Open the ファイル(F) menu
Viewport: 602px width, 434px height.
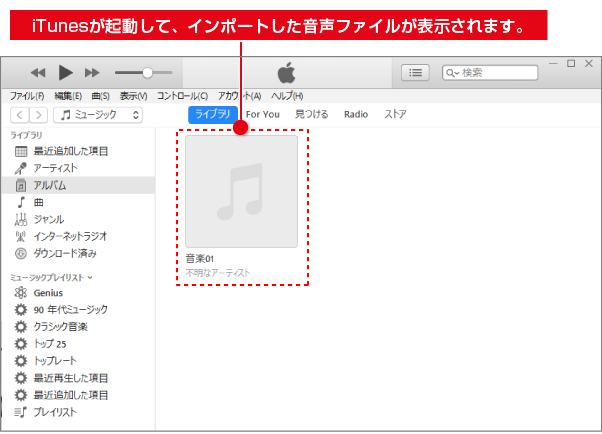pos(27,96)
